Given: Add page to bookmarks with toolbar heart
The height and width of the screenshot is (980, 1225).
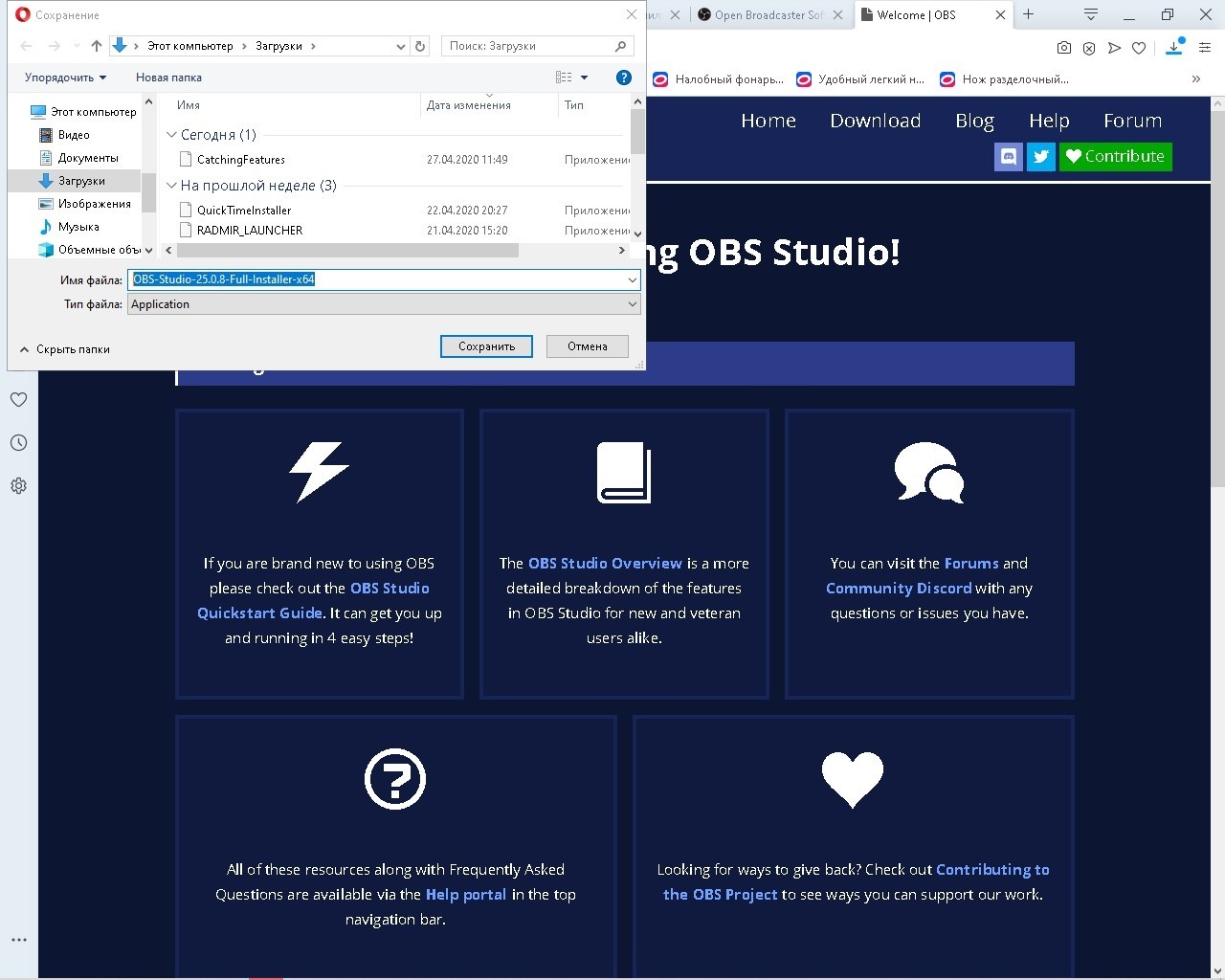Looking at the screenshot, I should (1139, 48).
